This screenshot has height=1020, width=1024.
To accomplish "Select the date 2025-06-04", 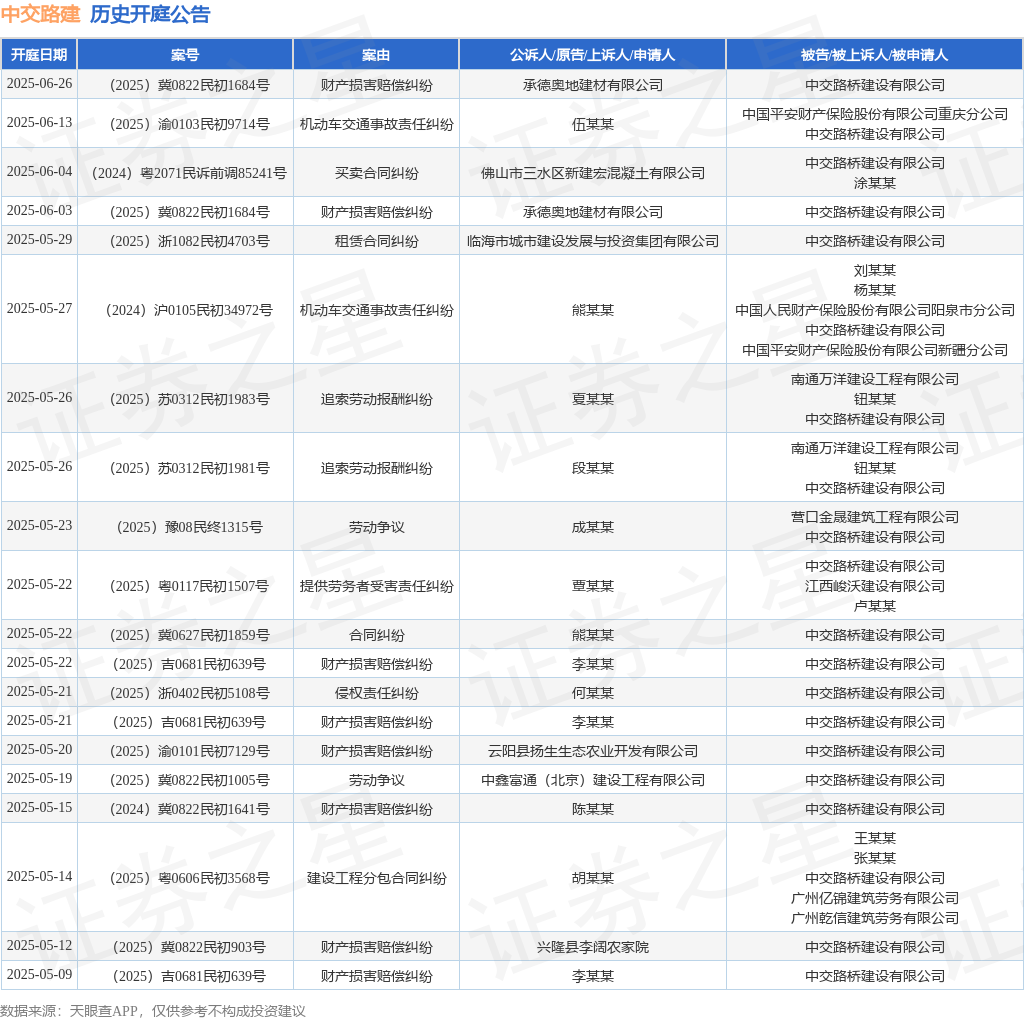I will pos(39,171).
